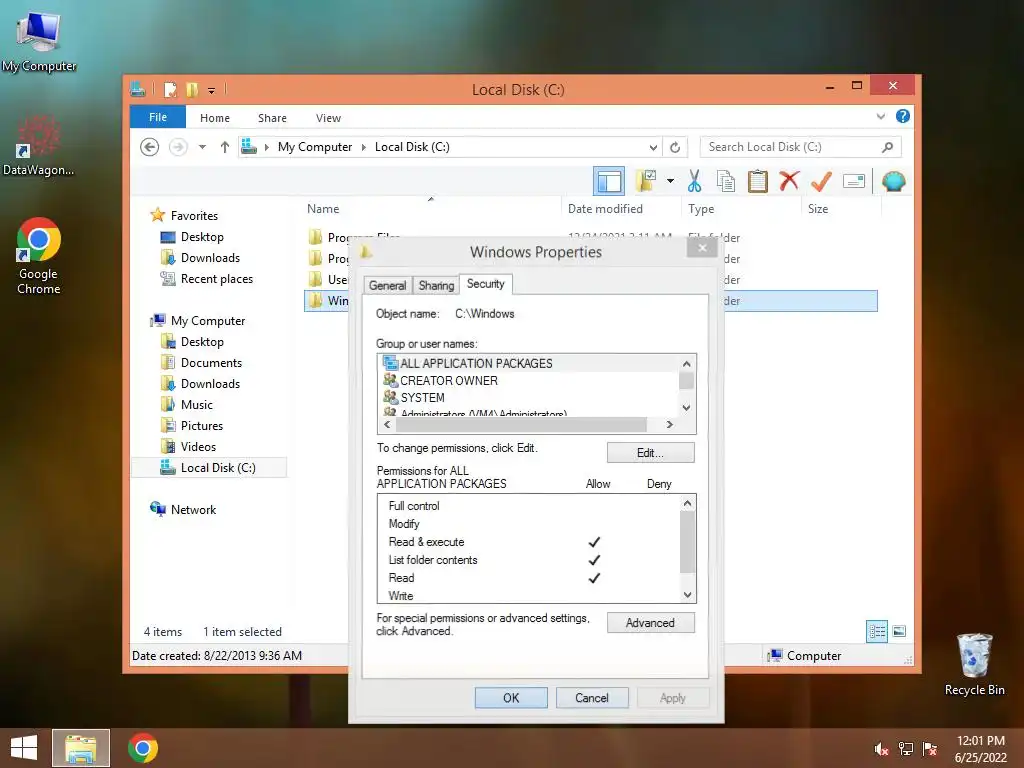Viewport: 1024px width, 768px height.
Task: Open Network in navigation pane
Action: [193, 509]
